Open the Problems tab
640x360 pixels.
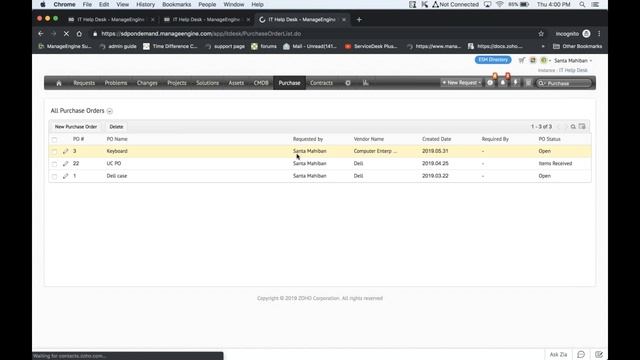point(116,83)
